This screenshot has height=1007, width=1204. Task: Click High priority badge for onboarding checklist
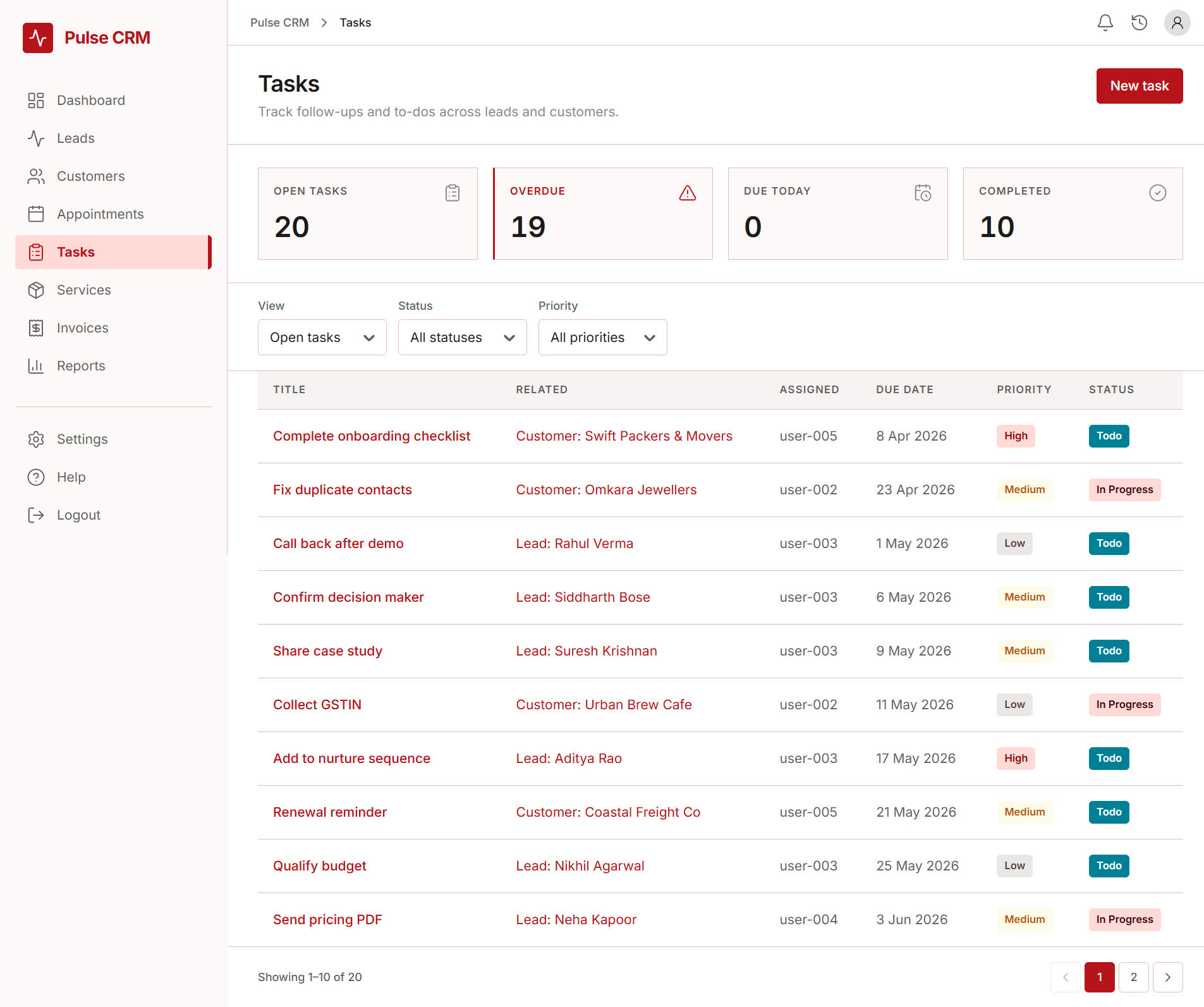(1016, 436)
